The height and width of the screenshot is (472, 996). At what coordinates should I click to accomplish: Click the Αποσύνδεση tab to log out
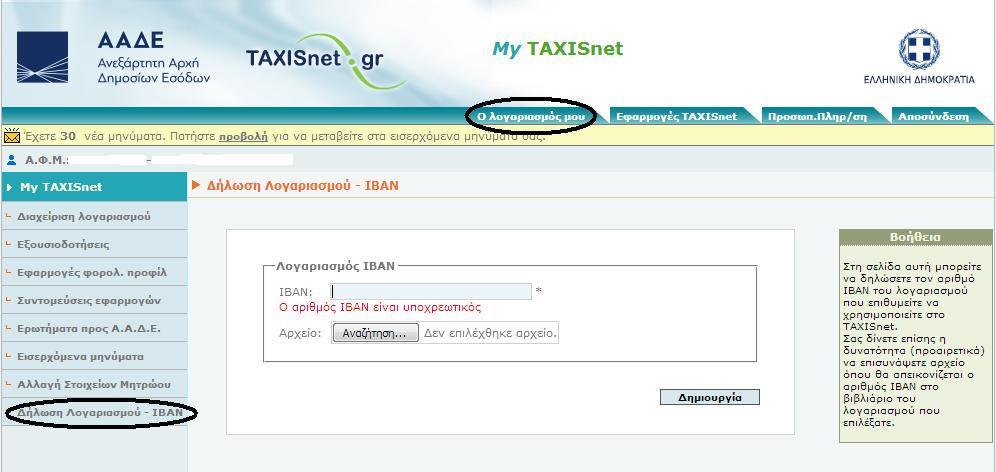[x=934, y=116]
